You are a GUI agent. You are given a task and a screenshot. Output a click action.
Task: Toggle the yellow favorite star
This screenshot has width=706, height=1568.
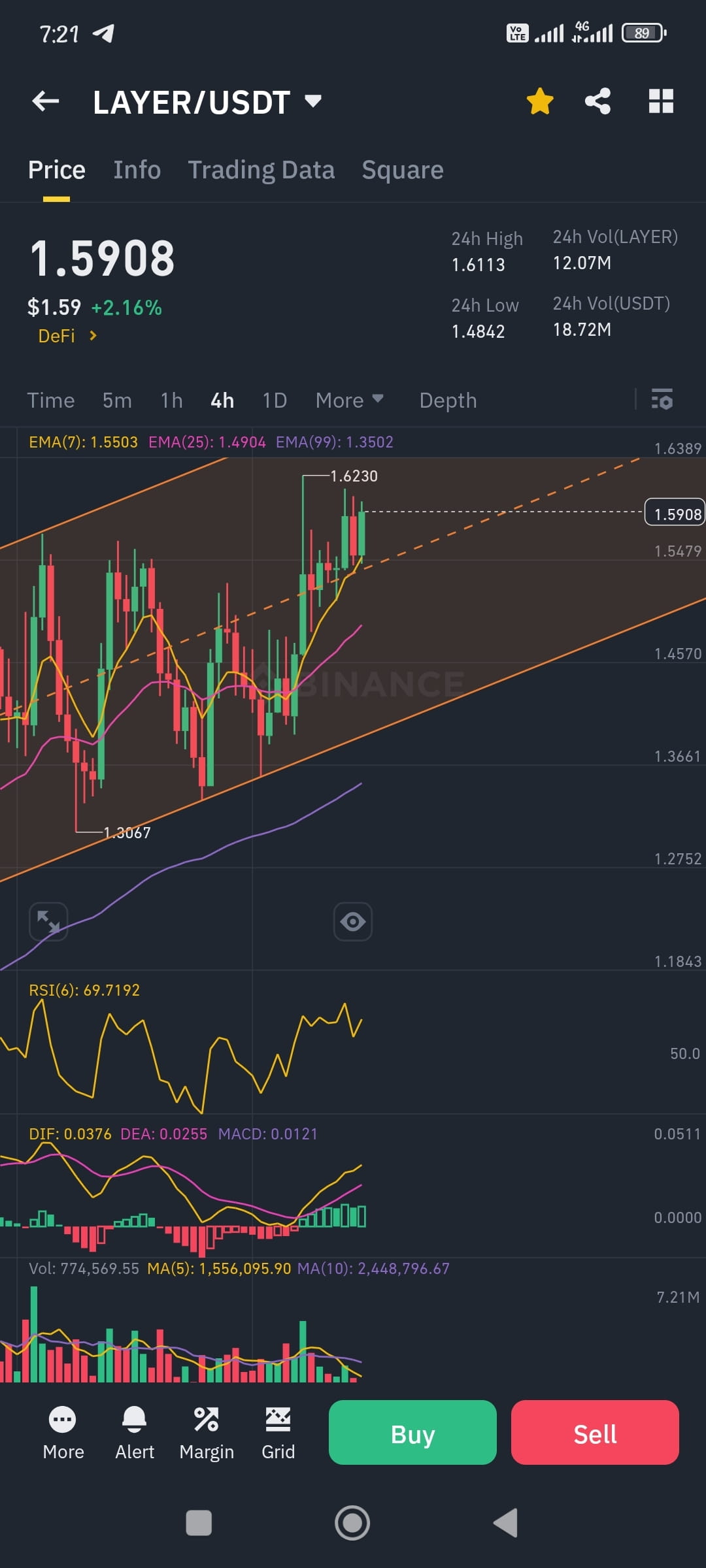[x=540, y=101]
